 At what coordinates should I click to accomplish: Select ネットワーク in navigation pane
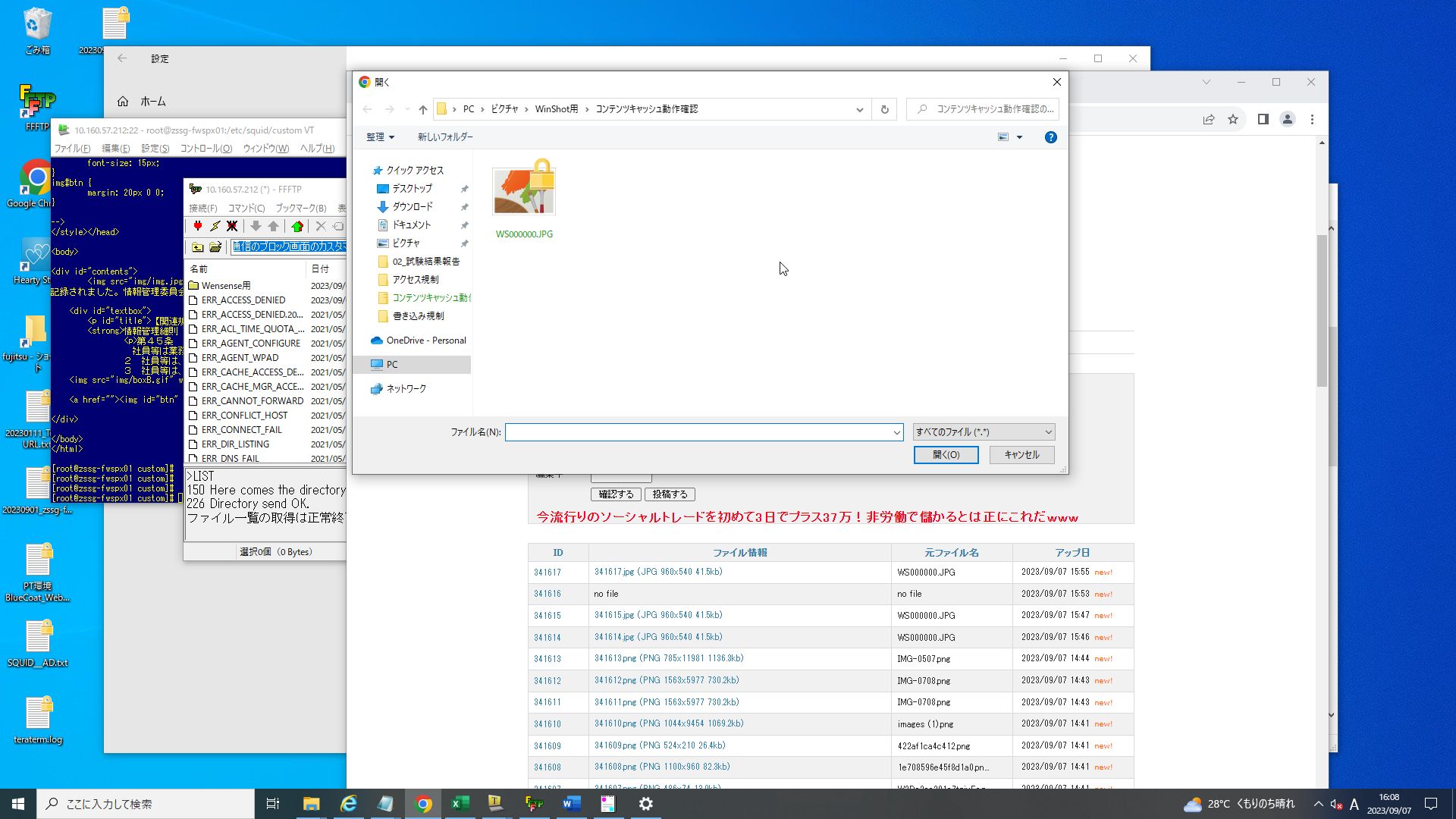398,389
